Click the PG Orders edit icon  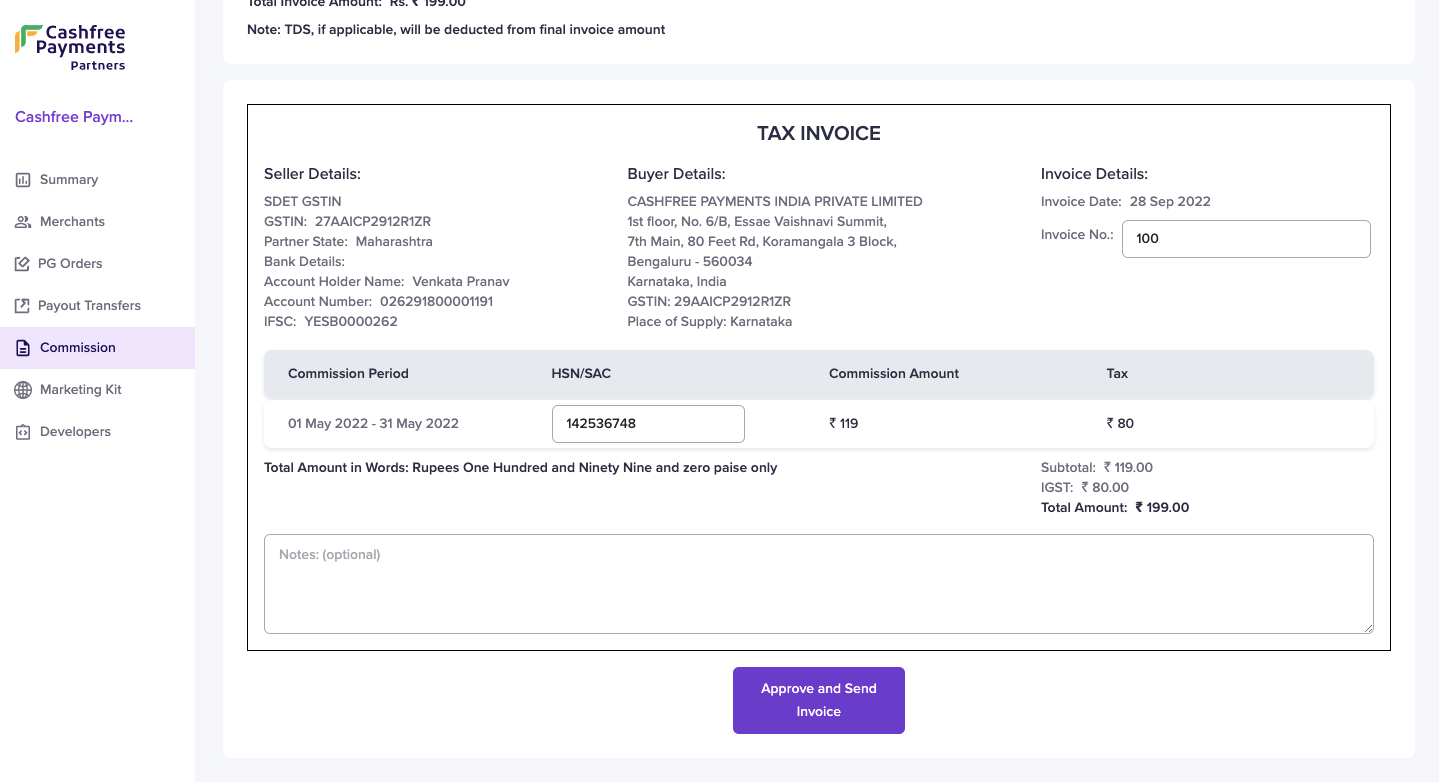[22, 264]
